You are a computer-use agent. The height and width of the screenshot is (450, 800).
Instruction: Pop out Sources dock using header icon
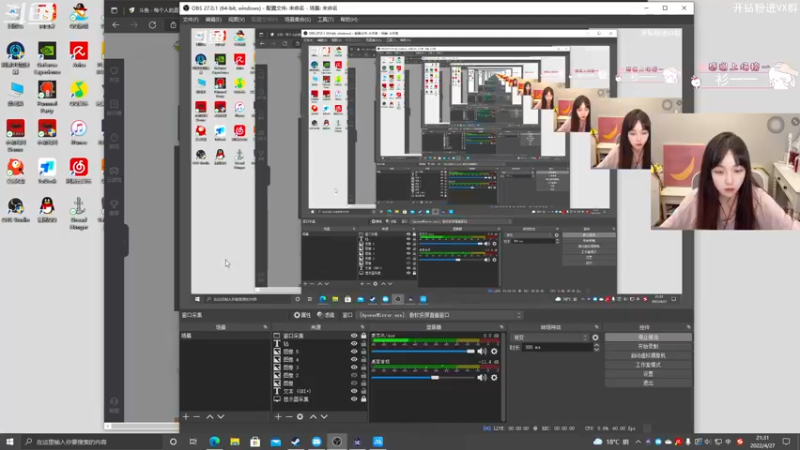pyautogui.click(x=363, y=327)
